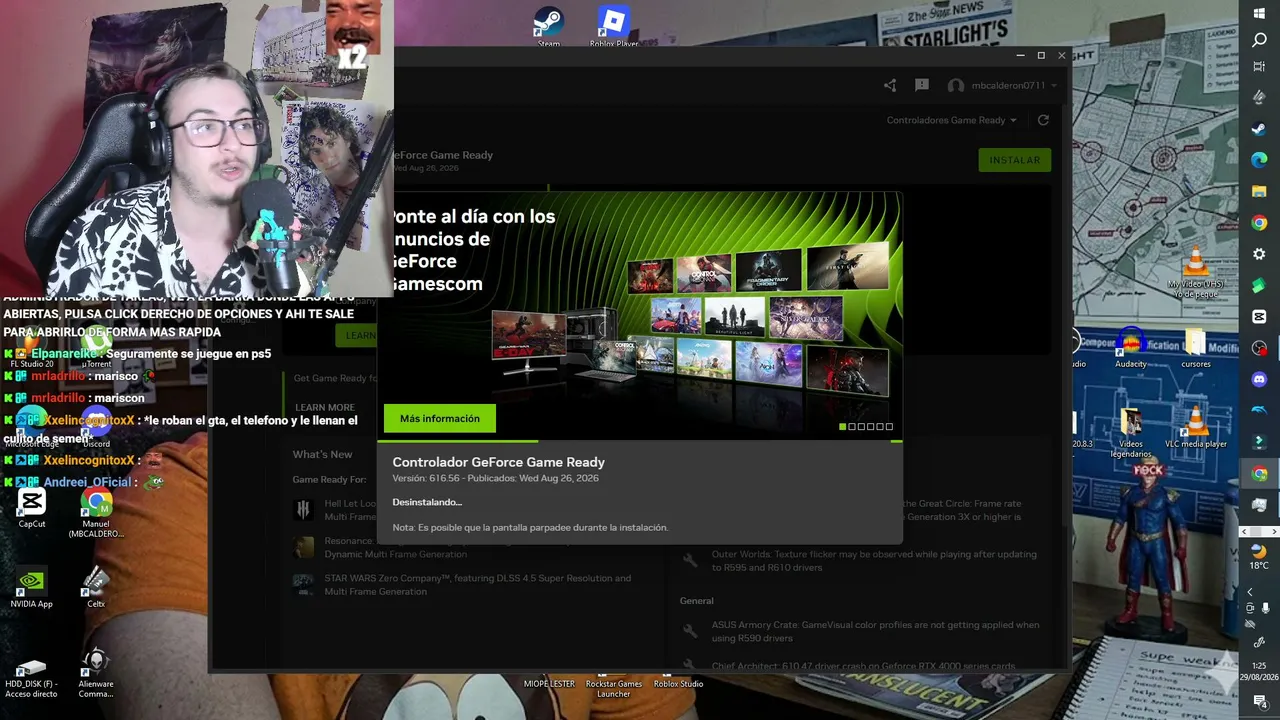Open the mbcalderon0711 account menu
The height and width of the screenshot is (720, 1280).
click(1002, 86)
